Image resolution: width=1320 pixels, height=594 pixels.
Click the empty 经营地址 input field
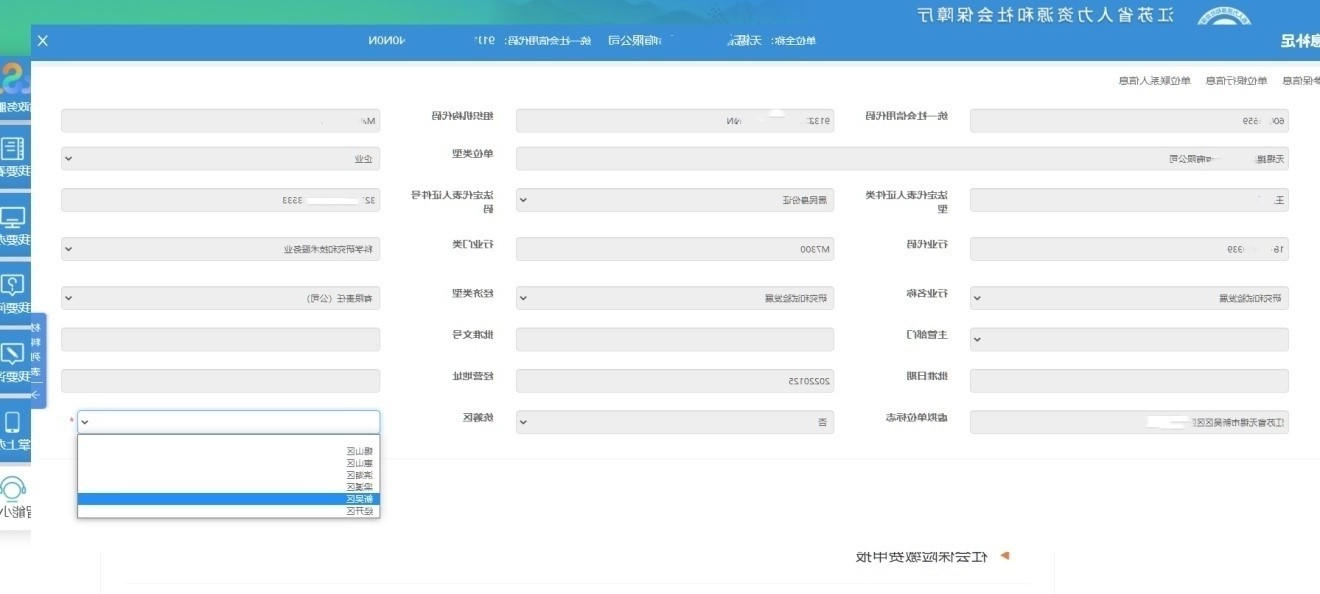[221, 381]
